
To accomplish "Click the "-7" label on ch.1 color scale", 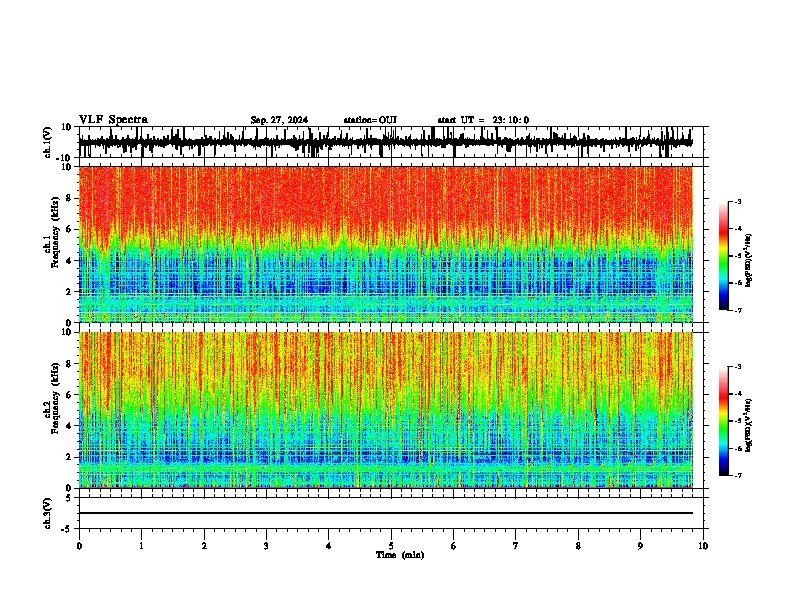I will point(738,310).
